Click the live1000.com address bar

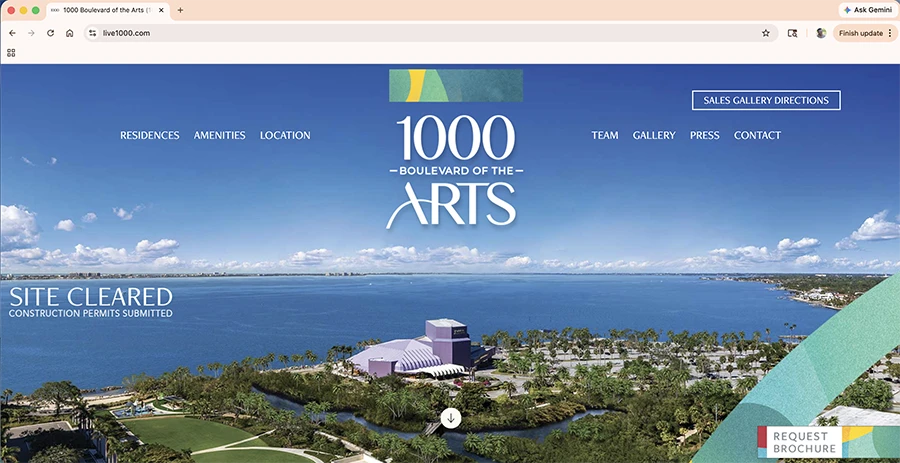(430, 33)
